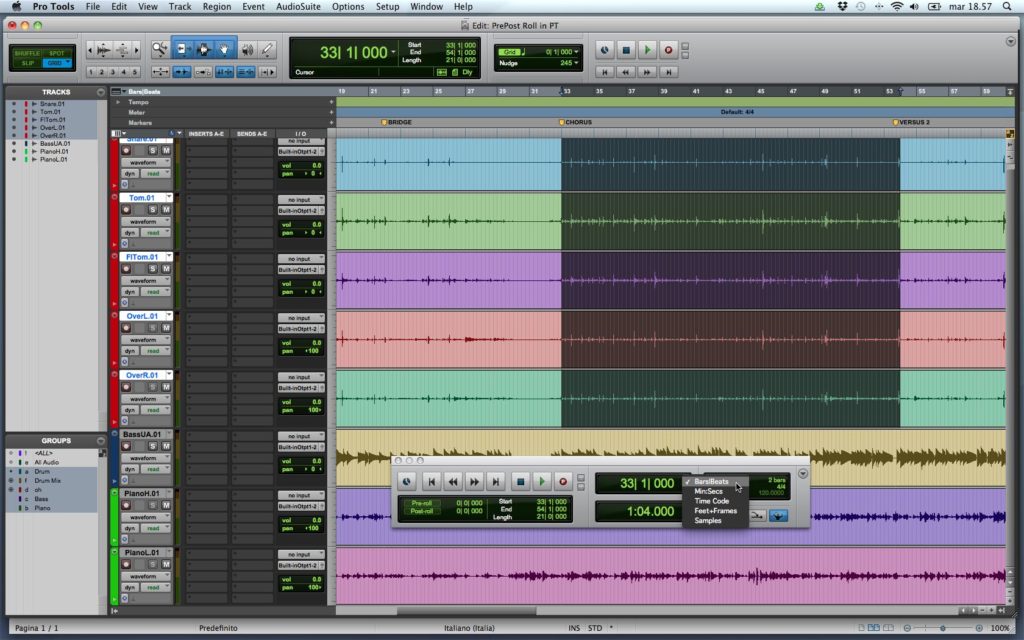The width and height of the screenshot is (1024, 640).
Task: Open the Setup menu
Action: pyautogui.click(x=387, y=7)
